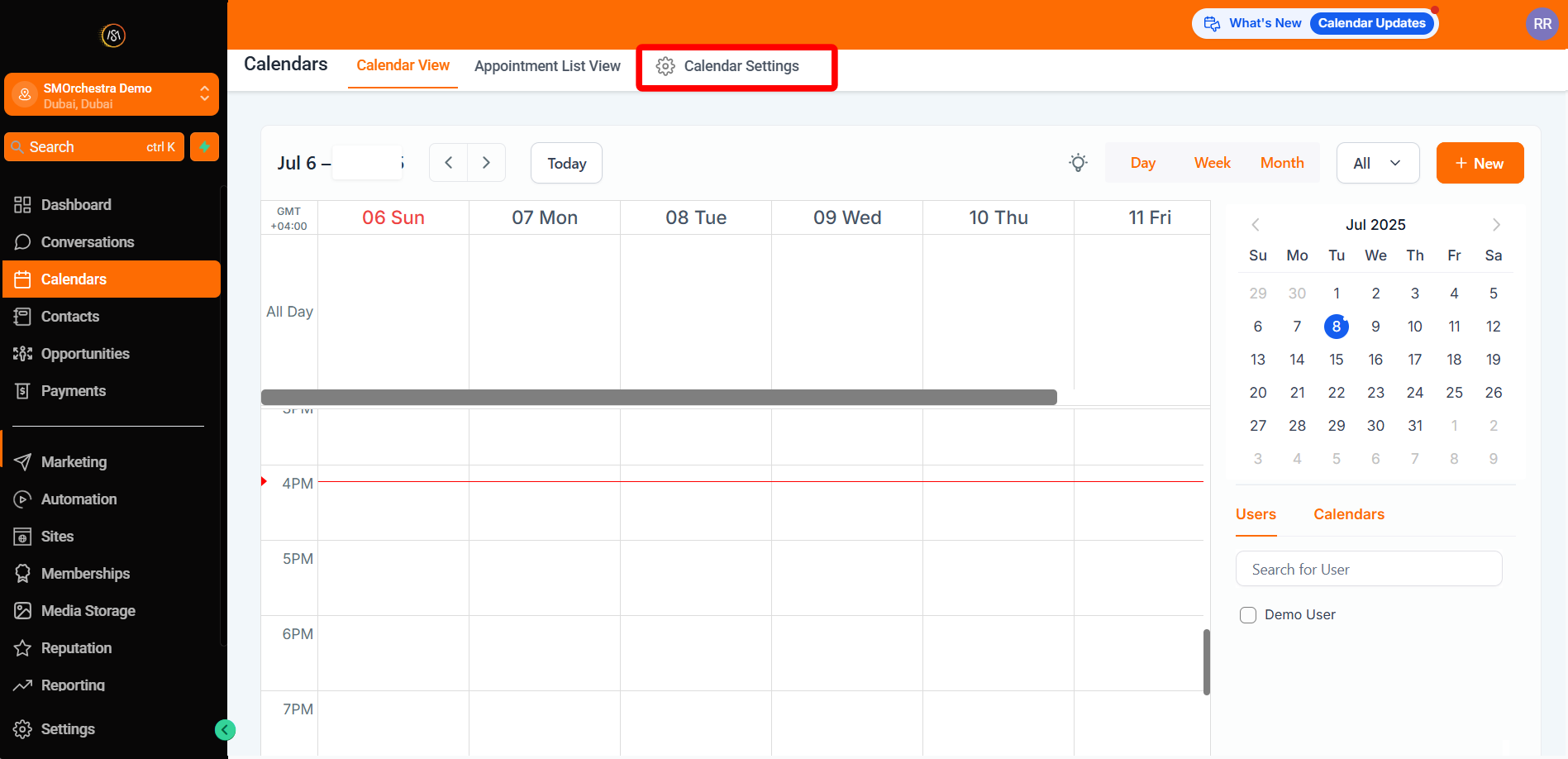
Task: Open the Automation section
Action: point(79,499)
